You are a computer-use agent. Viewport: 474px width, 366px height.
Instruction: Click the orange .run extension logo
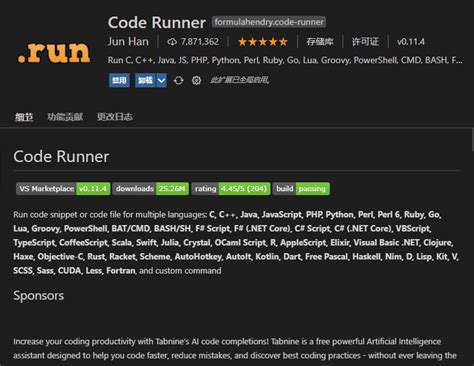point(54,52)
